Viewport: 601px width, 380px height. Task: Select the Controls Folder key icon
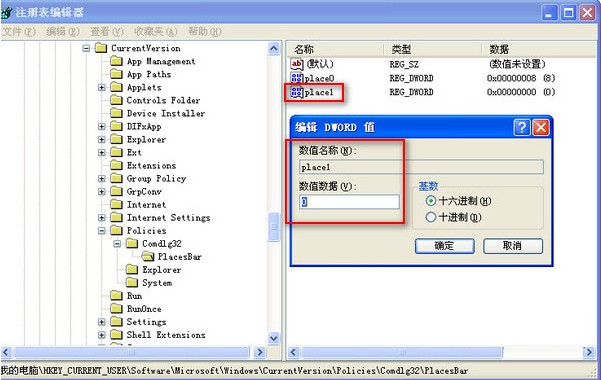[x=116, y=100]
